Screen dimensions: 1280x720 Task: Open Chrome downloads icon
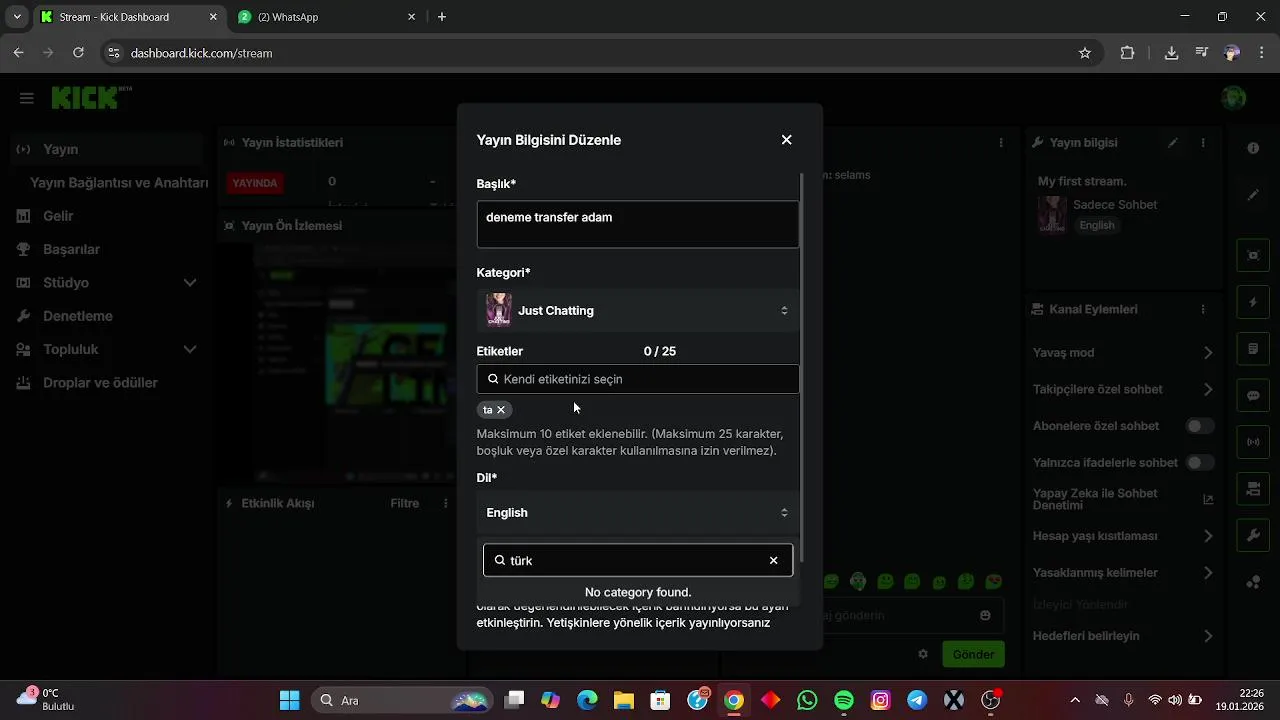1171,53
